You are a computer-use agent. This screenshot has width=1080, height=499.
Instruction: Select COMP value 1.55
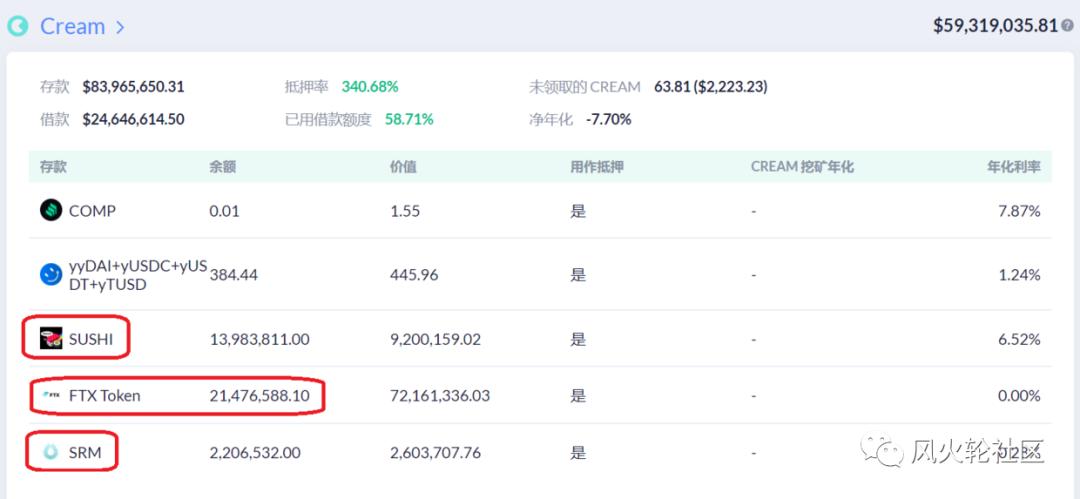tap(404, 211)
